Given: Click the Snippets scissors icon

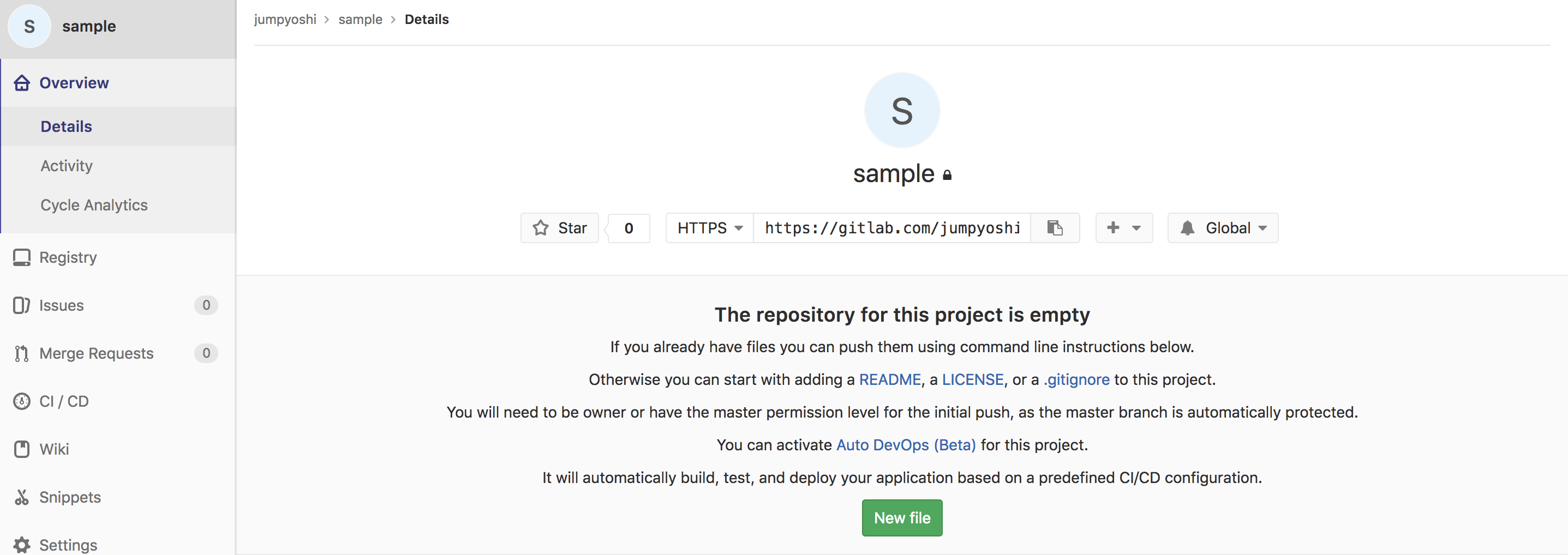Looking at the screenshot, I should pyautogui.click(x=22, y=497).
